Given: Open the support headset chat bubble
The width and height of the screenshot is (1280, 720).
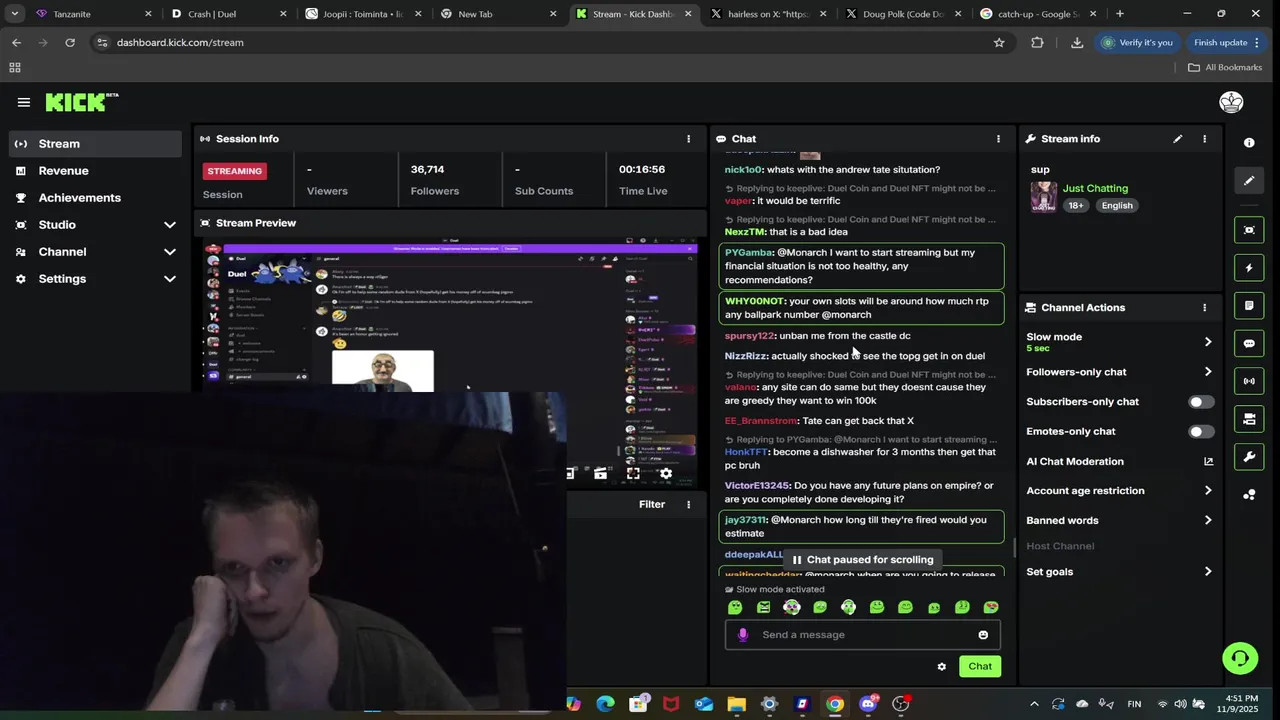Looking at the screenshot, I should 1240,658.
